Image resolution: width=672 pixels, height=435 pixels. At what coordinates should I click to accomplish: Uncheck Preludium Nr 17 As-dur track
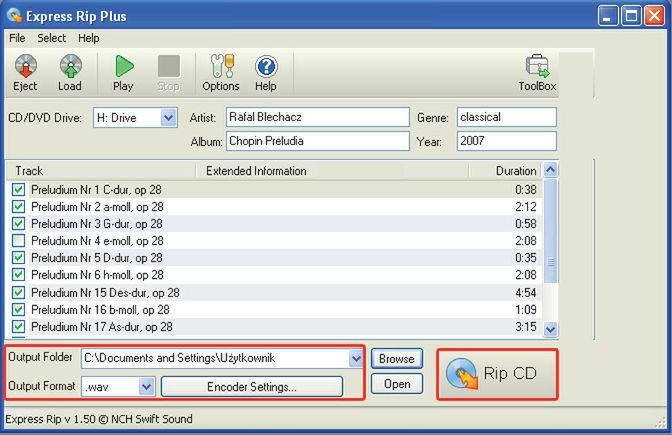tap(18, 327)
